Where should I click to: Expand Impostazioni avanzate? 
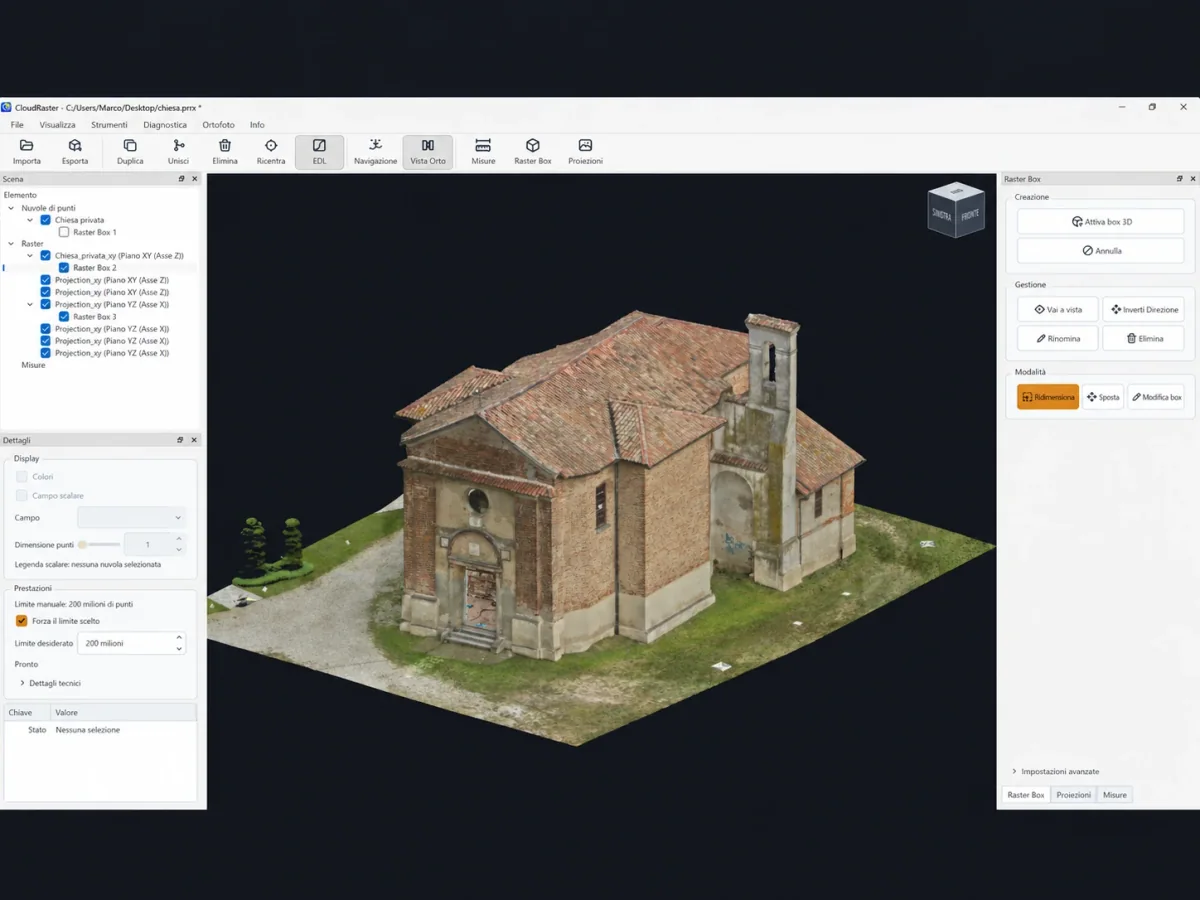pos(1014,771)
